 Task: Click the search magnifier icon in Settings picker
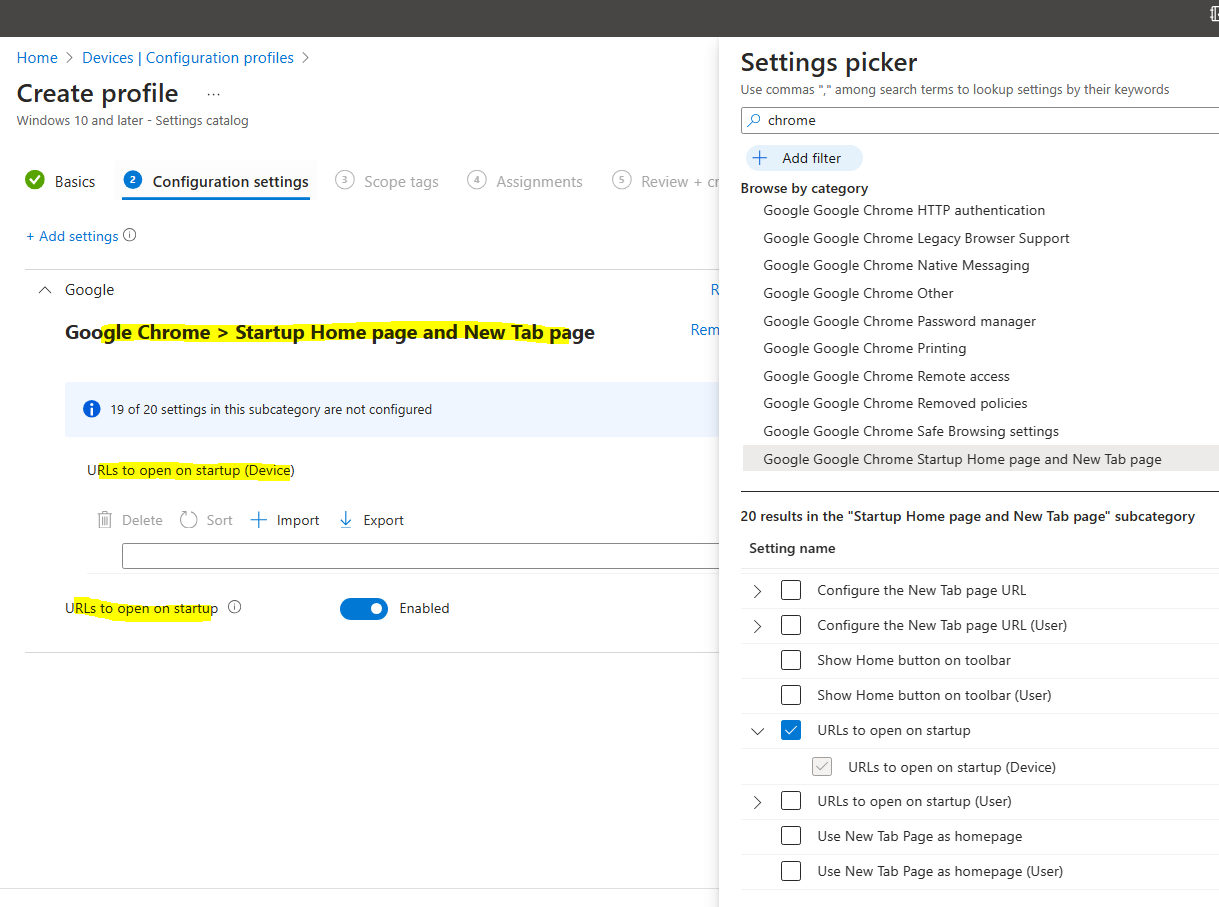coord(754,120)
